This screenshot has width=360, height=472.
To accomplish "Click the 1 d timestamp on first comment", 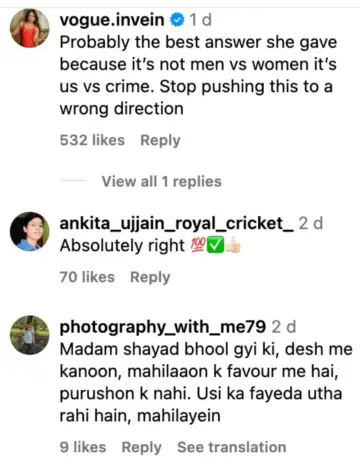I will (200, 20).
